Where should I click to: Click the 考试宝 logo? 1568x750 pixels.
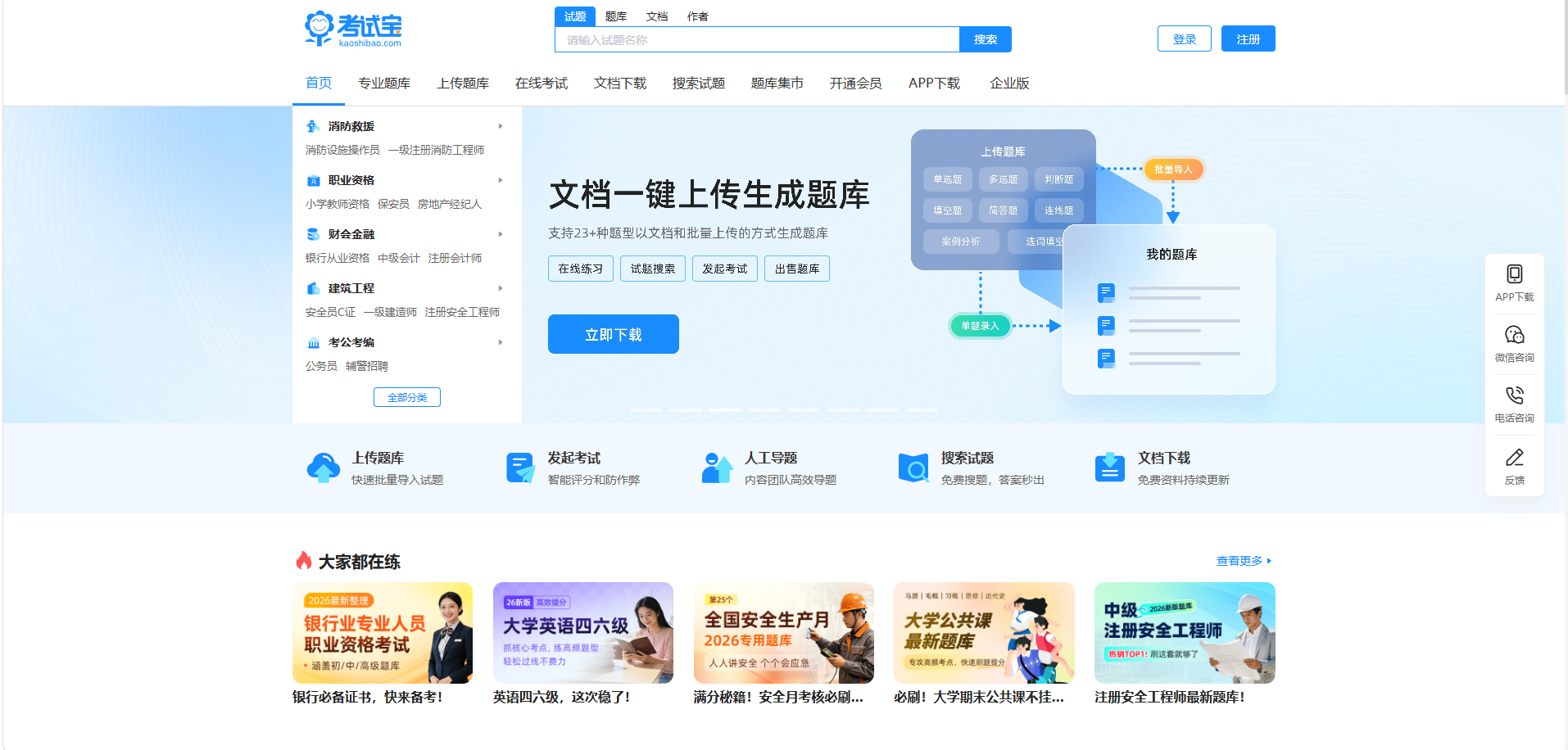click(353, 29)
